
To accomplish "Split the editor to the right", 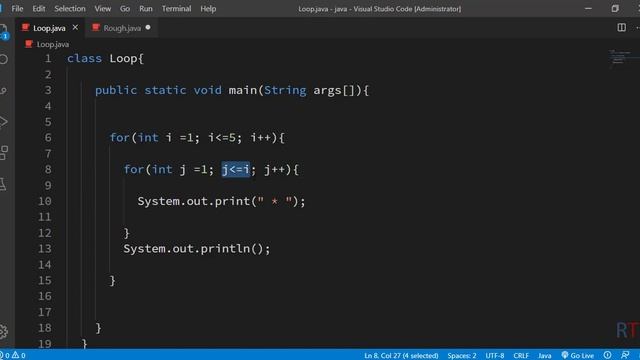I will pos(621,28).
